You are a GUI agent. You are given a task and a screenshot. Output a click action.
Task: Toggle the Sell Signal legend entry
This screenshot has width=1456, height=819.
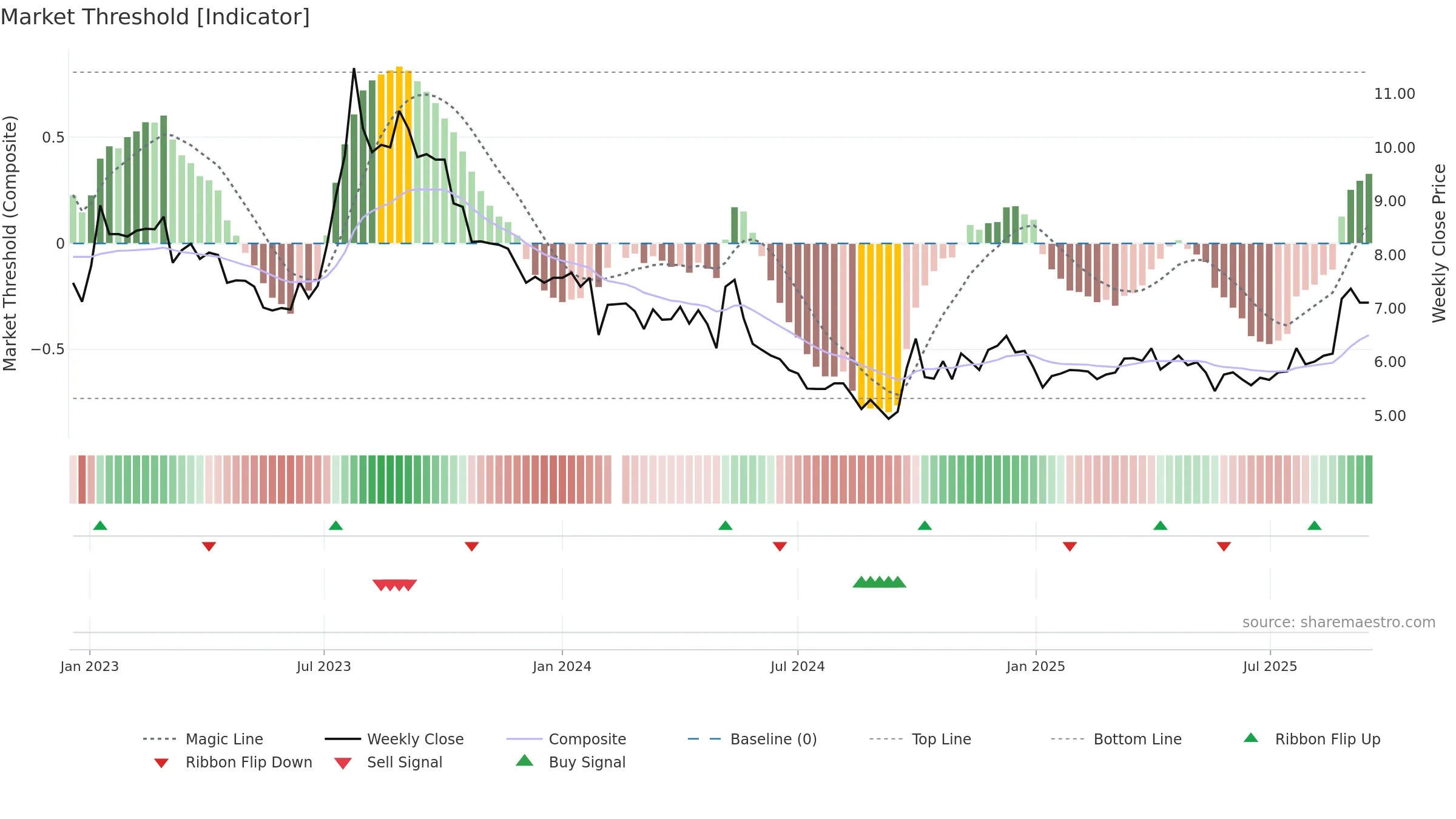pyautogui.click(x=388, y=762)
